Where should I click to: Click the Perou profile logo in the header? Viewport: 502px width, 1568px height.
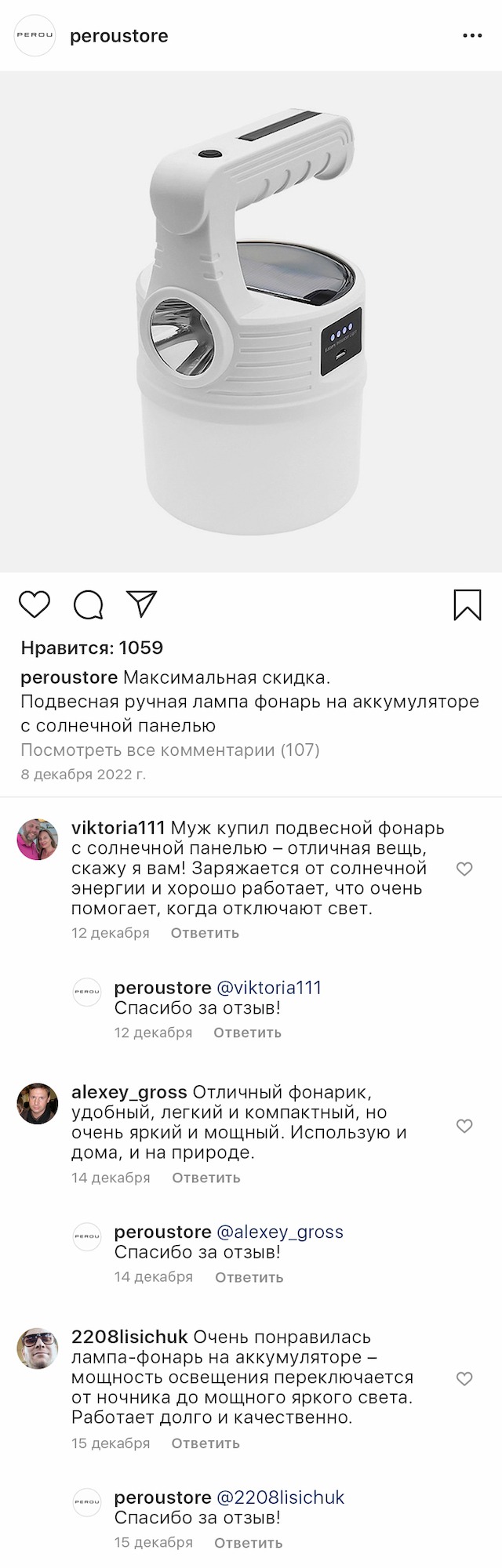(x=35, y=36)
